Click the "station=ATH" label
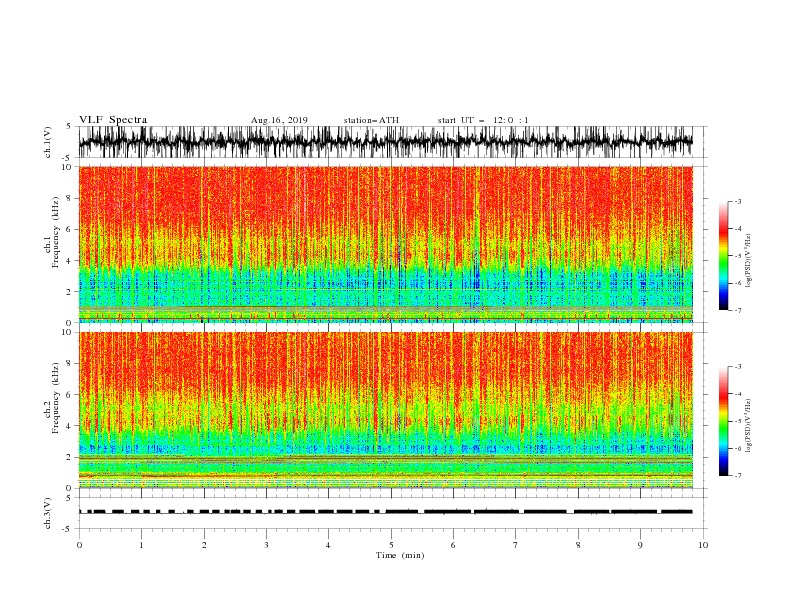Image resolution: width=792 pixels, height=612 pixels. [x=371, y=120]
